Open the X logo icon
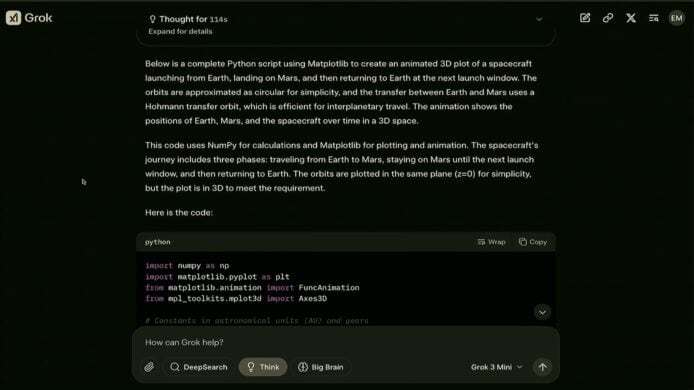The width and height of the screenshot is (694, 390). click(631, 18)
